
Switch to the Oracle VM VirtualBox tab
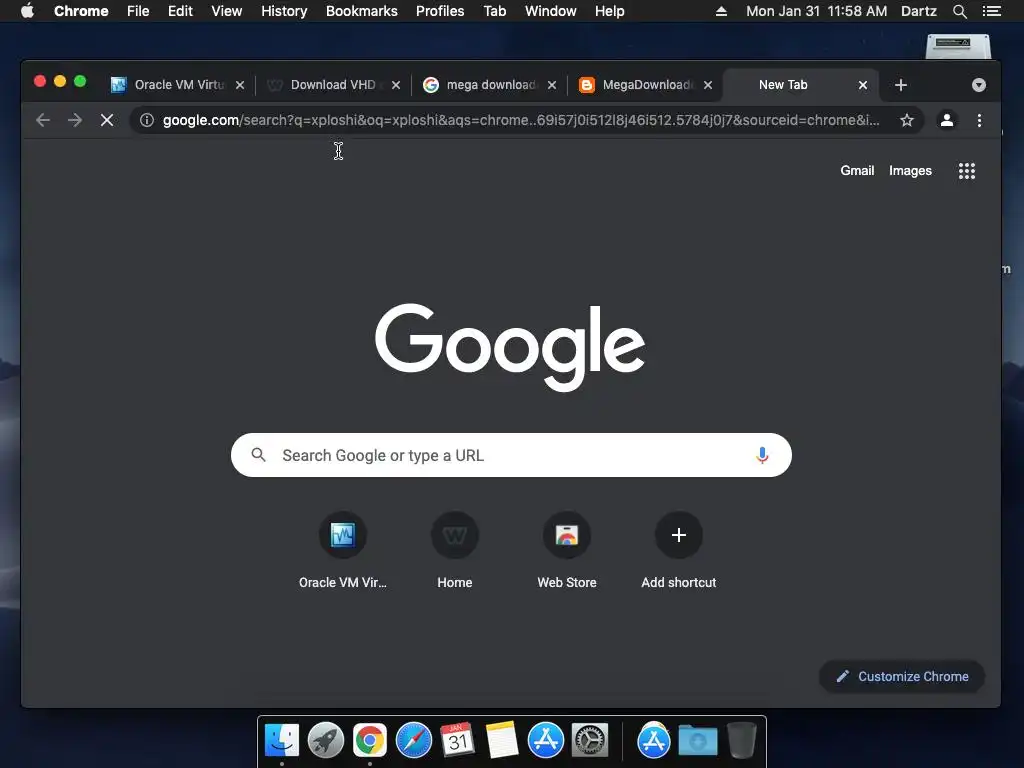point(176,85)
